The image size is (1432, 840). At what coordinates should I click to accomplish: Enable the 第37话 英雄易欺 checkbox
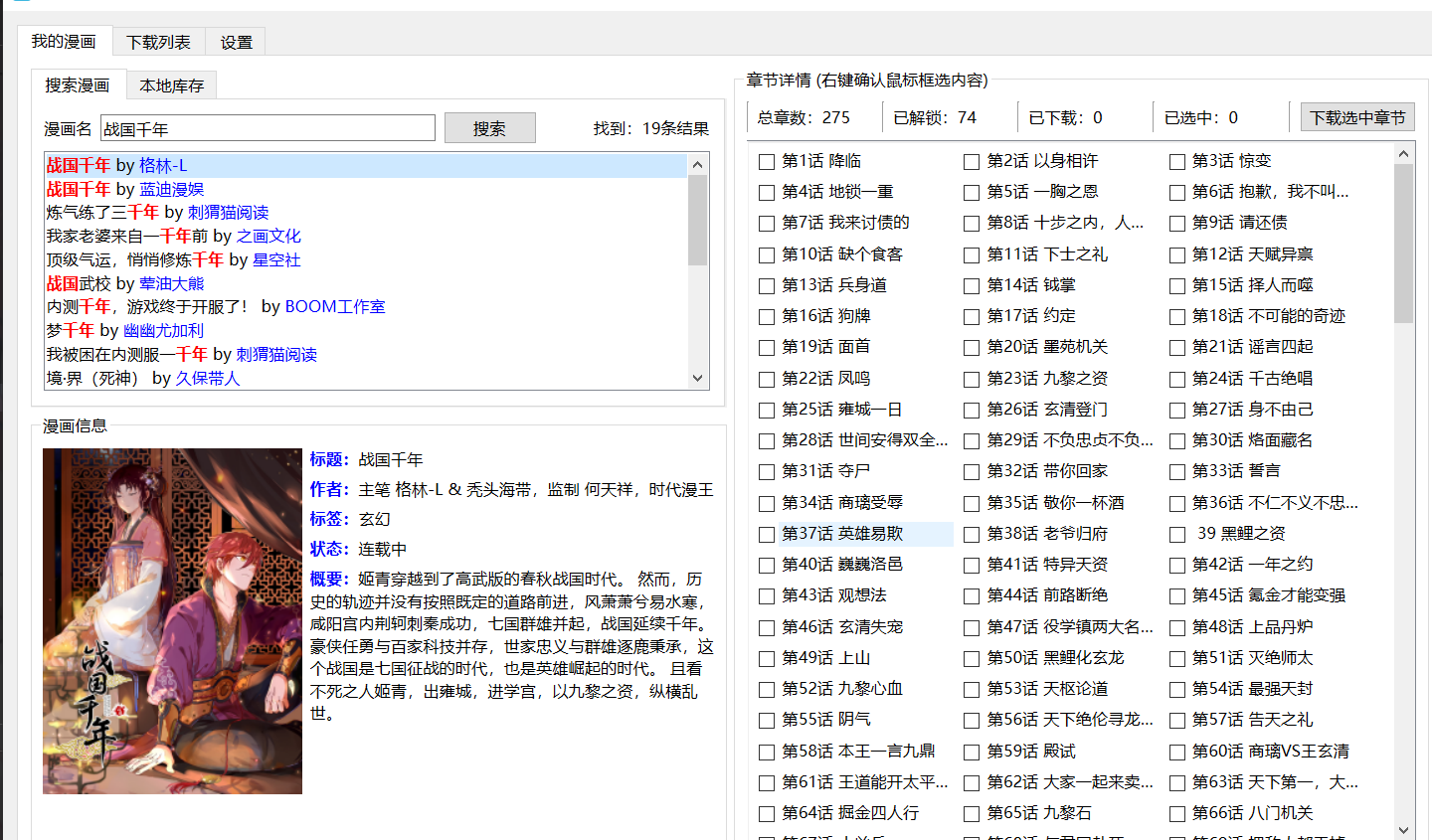tap(767, 535)
